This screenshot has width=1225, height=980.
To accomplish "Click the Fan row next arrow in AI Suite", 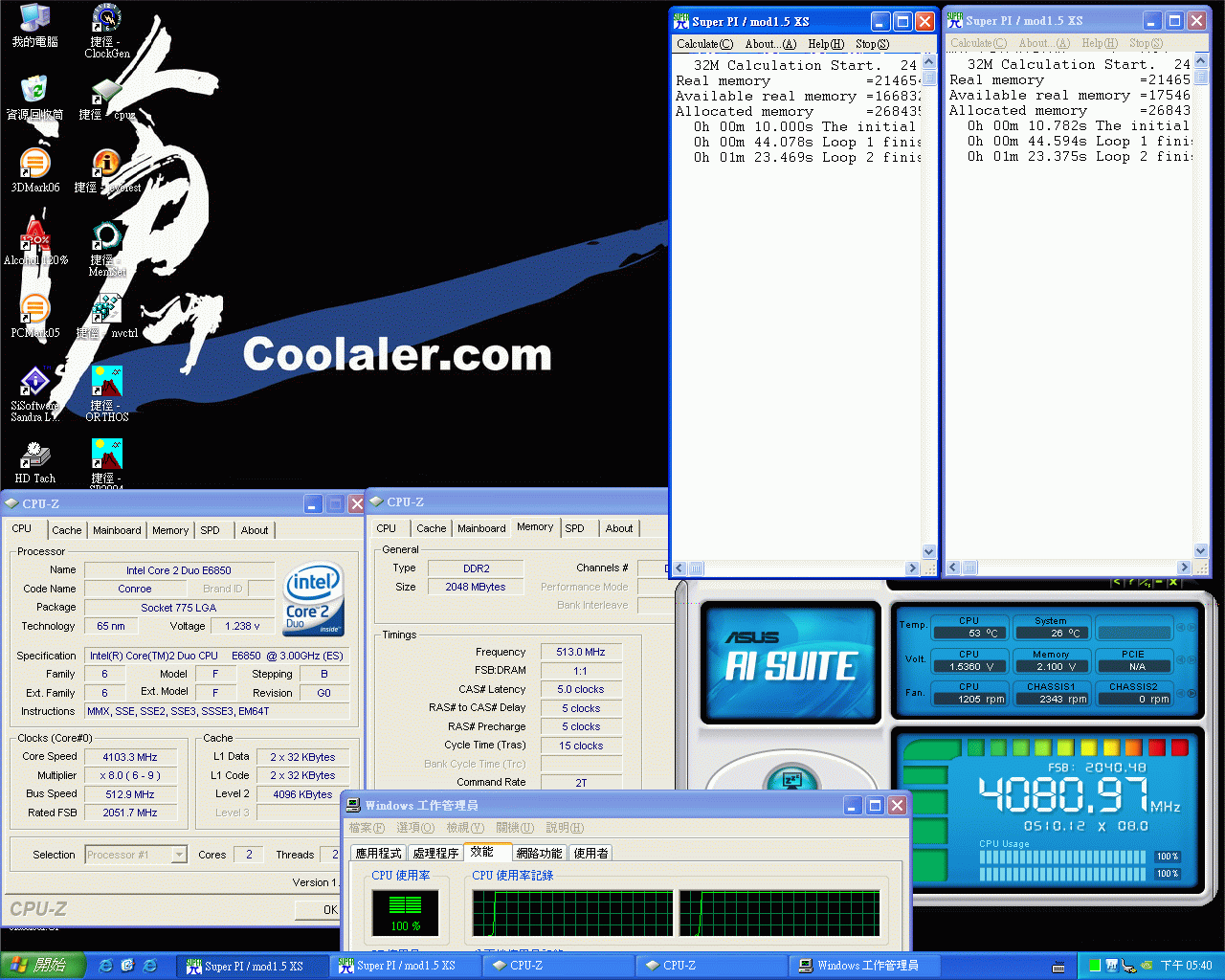I will pos(1192,694).
